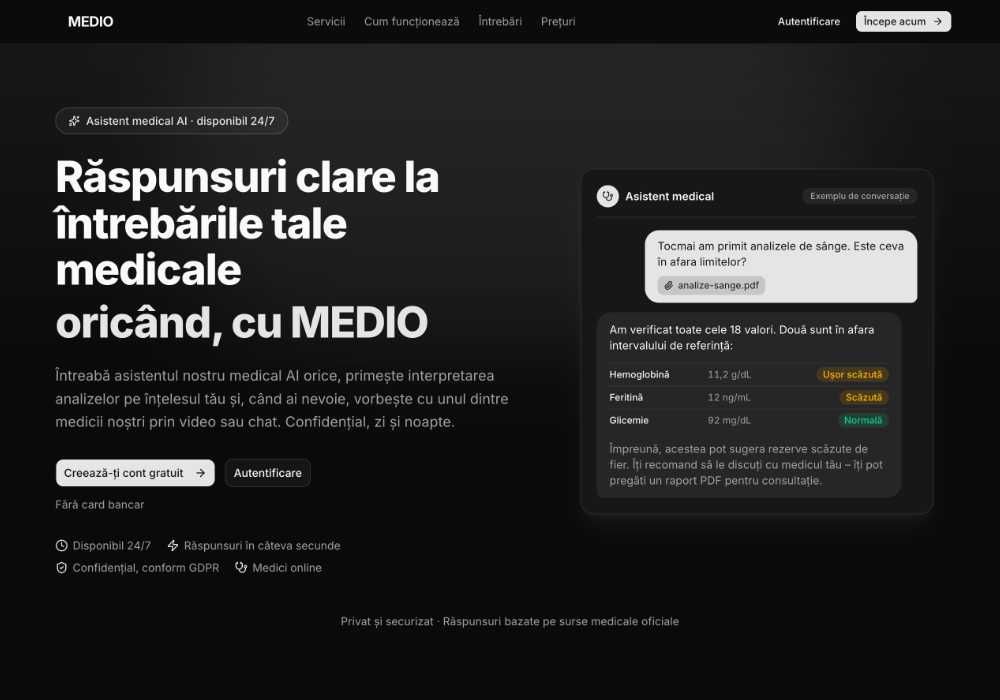Click the arrow icon in Începe acum
The width and height of the screenshot is (1000, 700).
(x=938, y=22)
